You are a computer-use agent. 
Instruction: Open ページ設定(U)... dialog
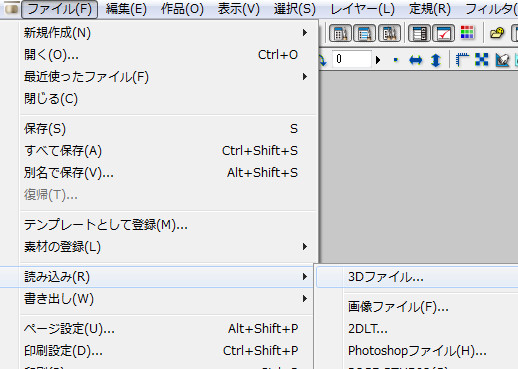click(166, 329)
